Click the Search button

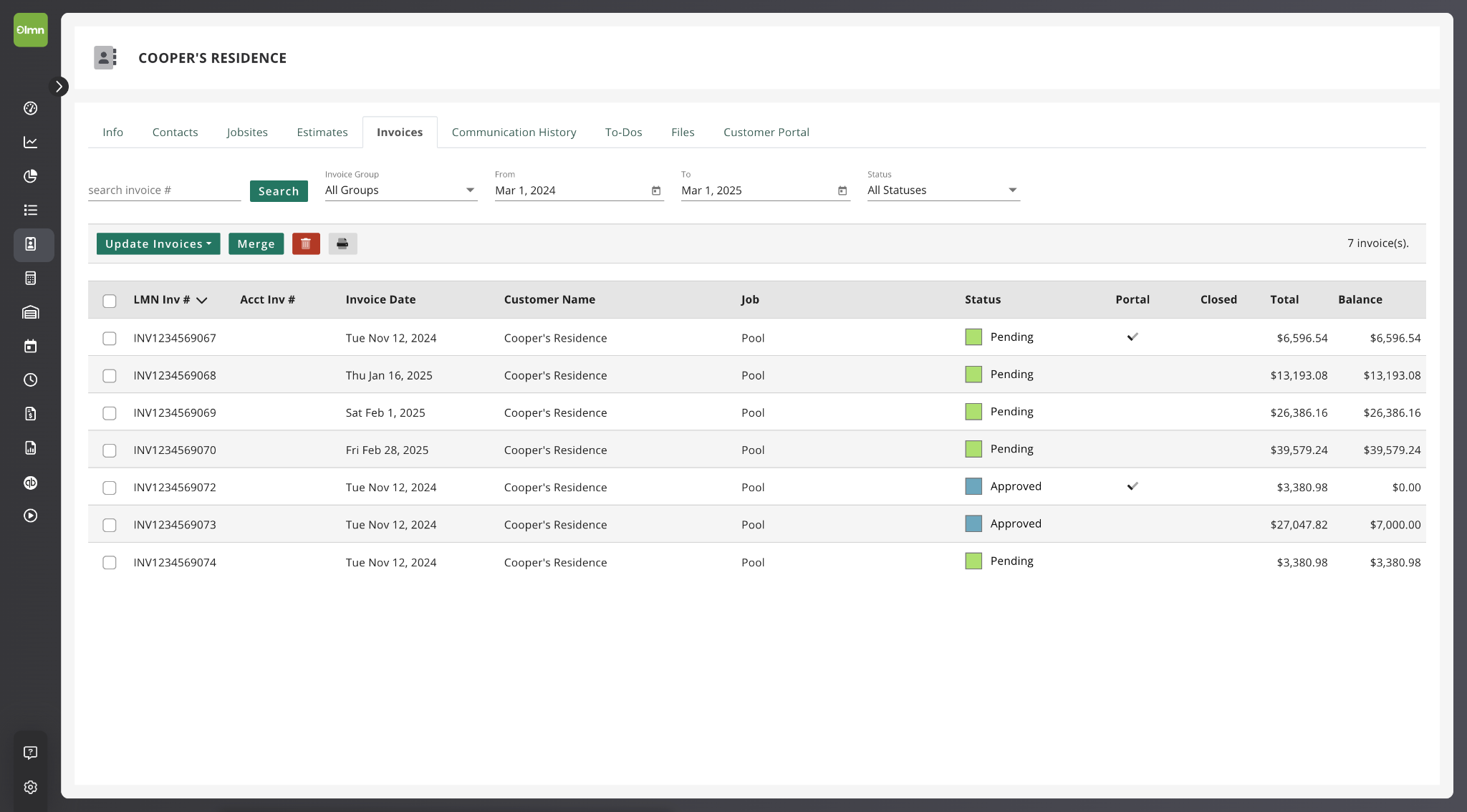pos(279,191)
